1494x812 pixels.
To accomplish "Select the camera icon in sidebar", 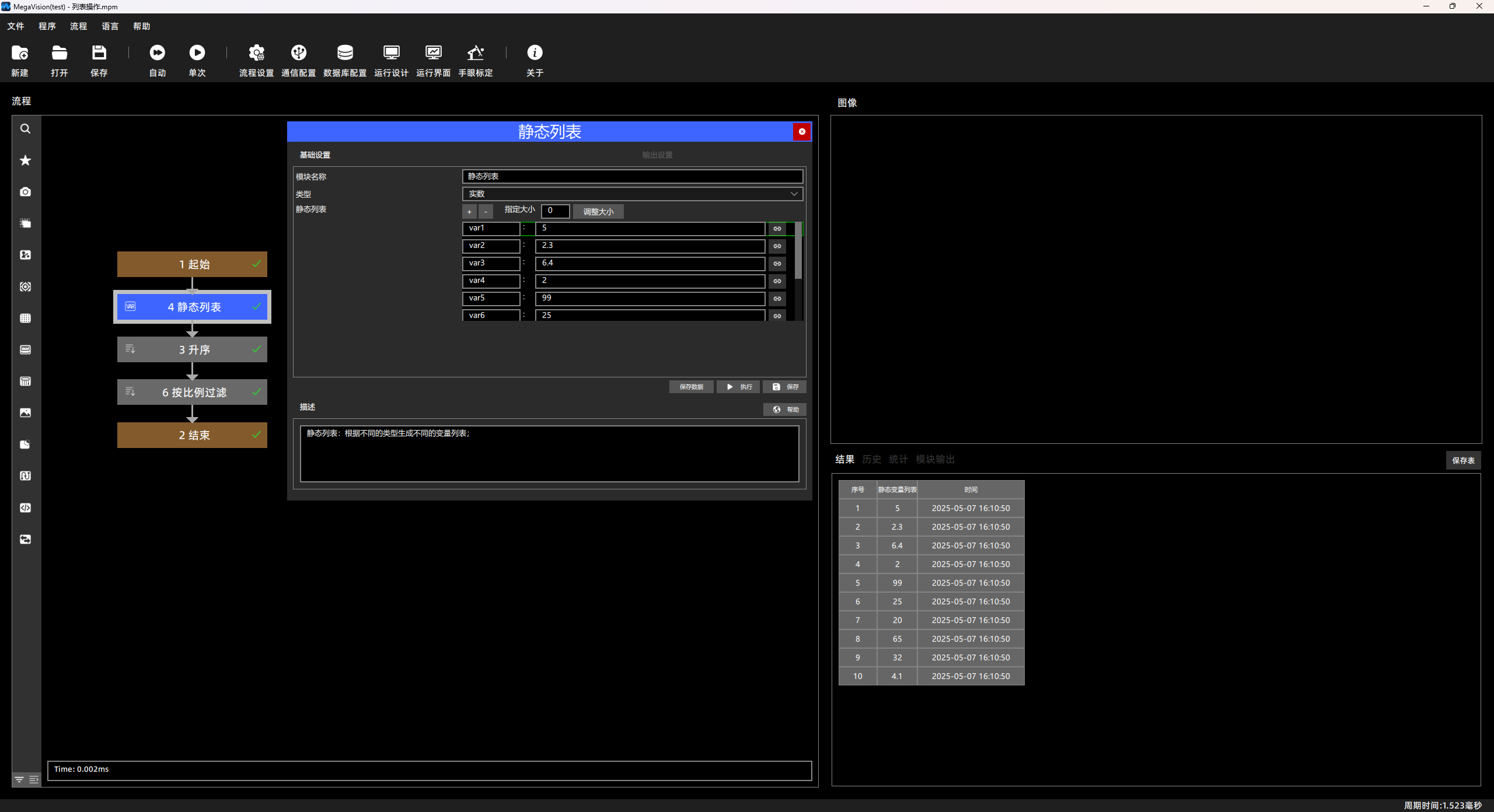I will 26,192.
